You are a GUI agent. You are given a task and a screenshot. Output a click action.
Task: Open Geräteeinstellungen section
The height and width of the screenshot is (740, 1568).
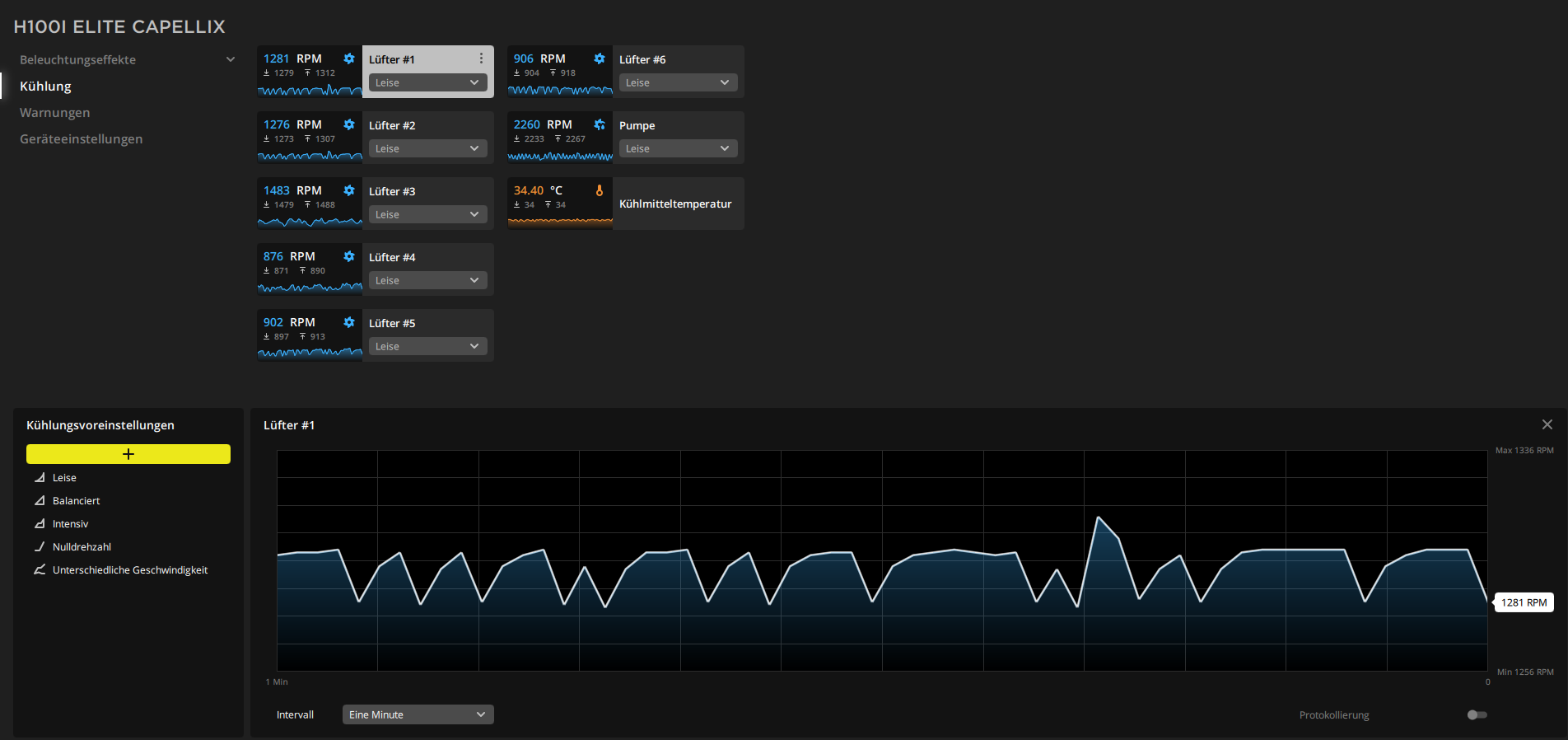pyautogui.click(x=82, y=138)
